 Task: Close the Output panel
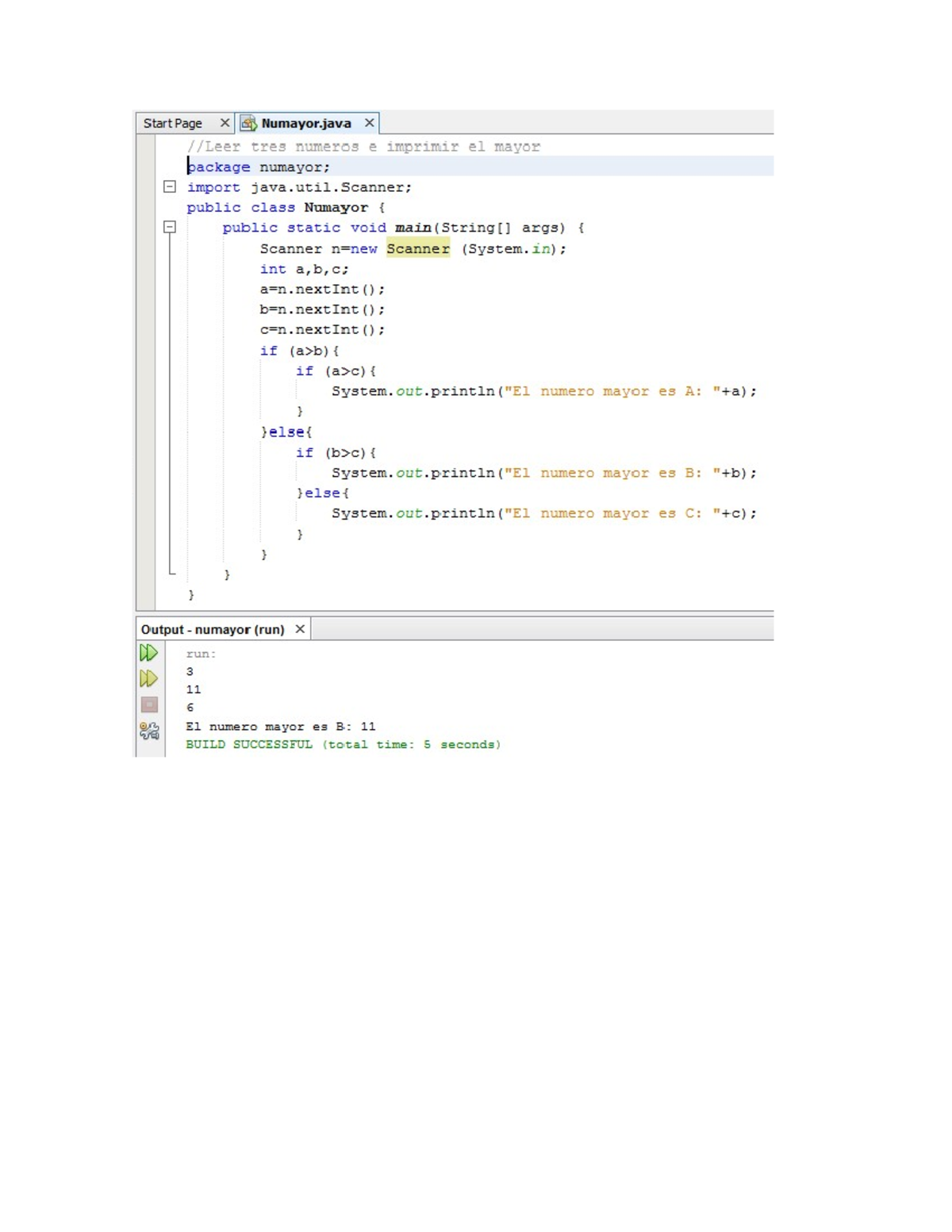click(300, 629)
